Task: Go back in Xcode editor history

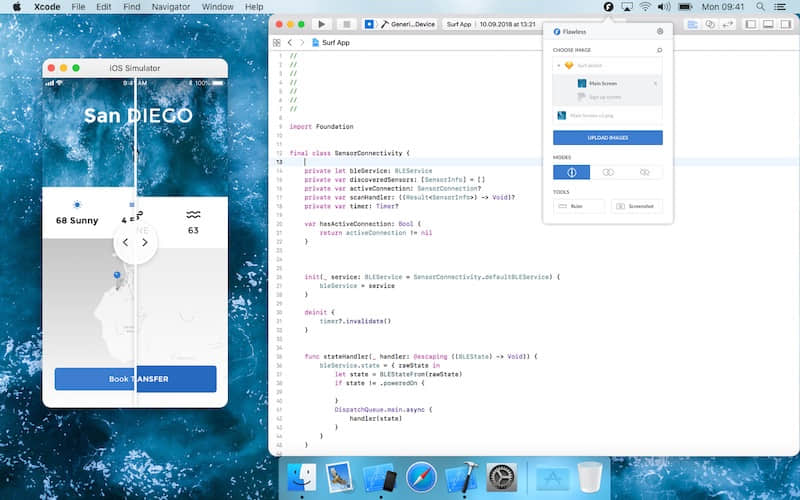Action: (290, 43)
